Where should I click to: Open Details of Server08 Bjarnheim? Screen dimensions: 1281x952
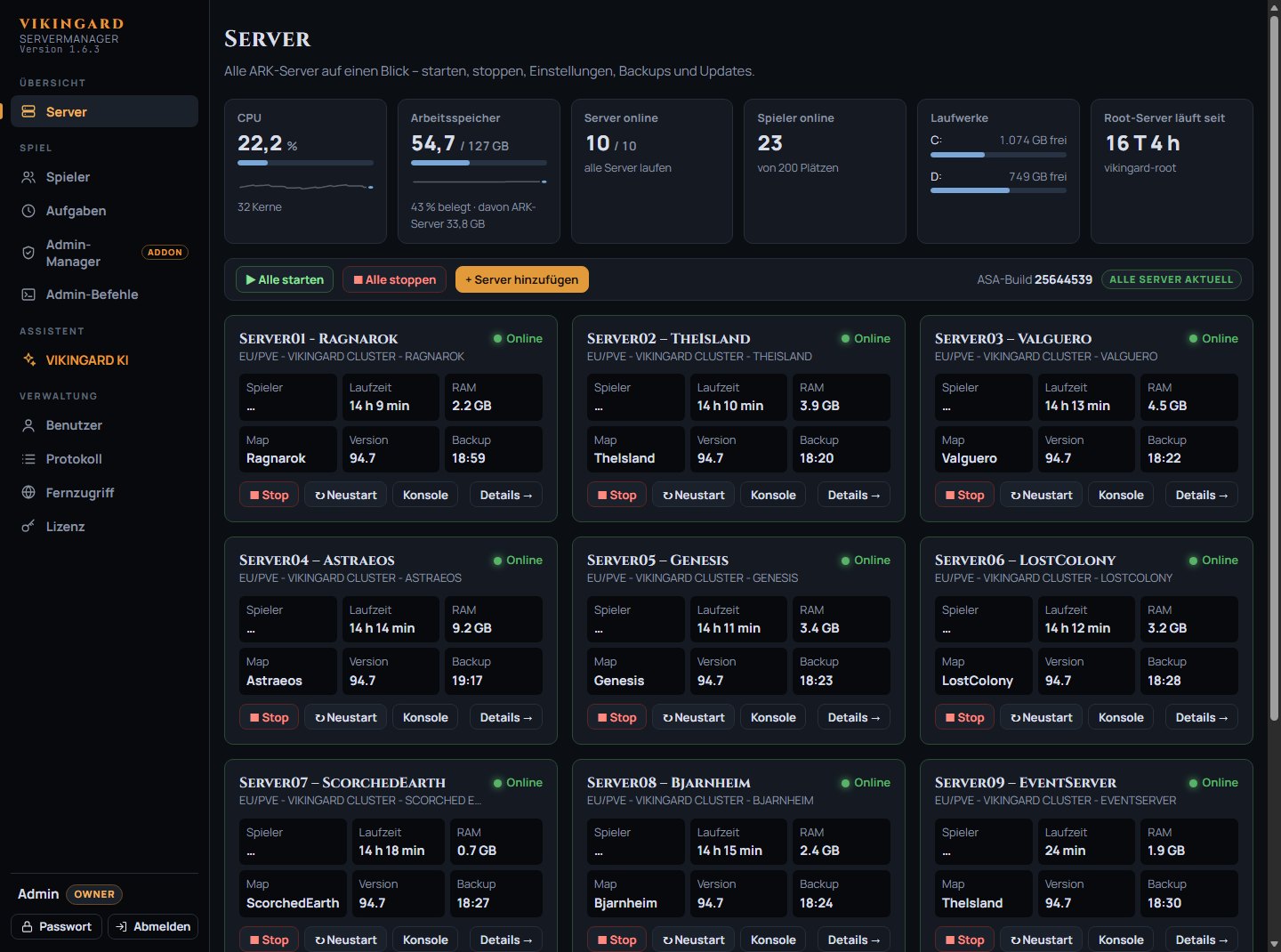[854, 940]
